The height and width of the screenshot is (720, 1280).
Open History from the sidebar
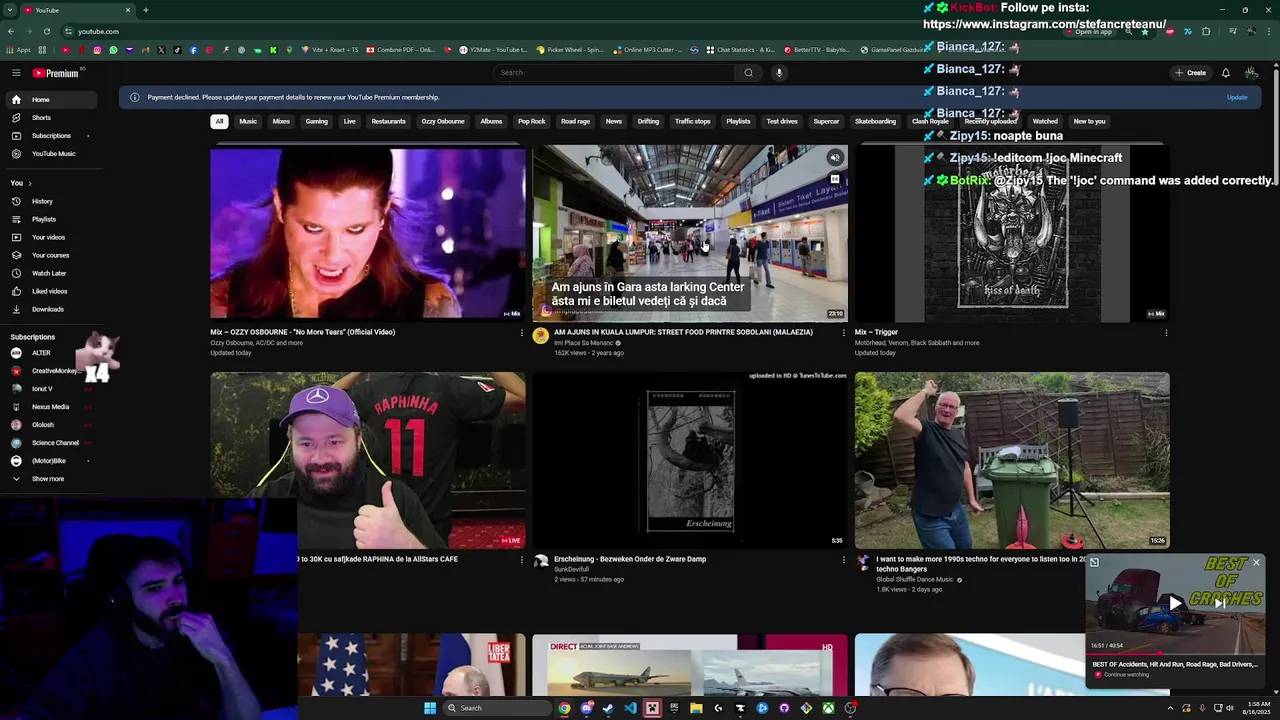tap(52, 201)
